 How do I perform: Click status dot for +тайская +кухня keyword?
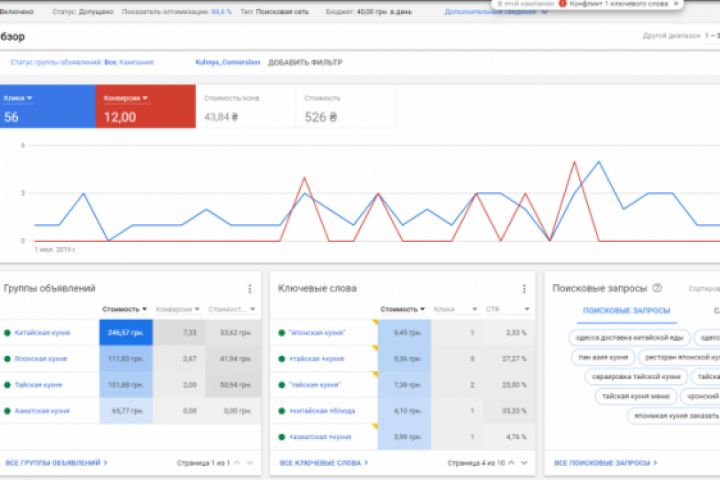[281, 359]
